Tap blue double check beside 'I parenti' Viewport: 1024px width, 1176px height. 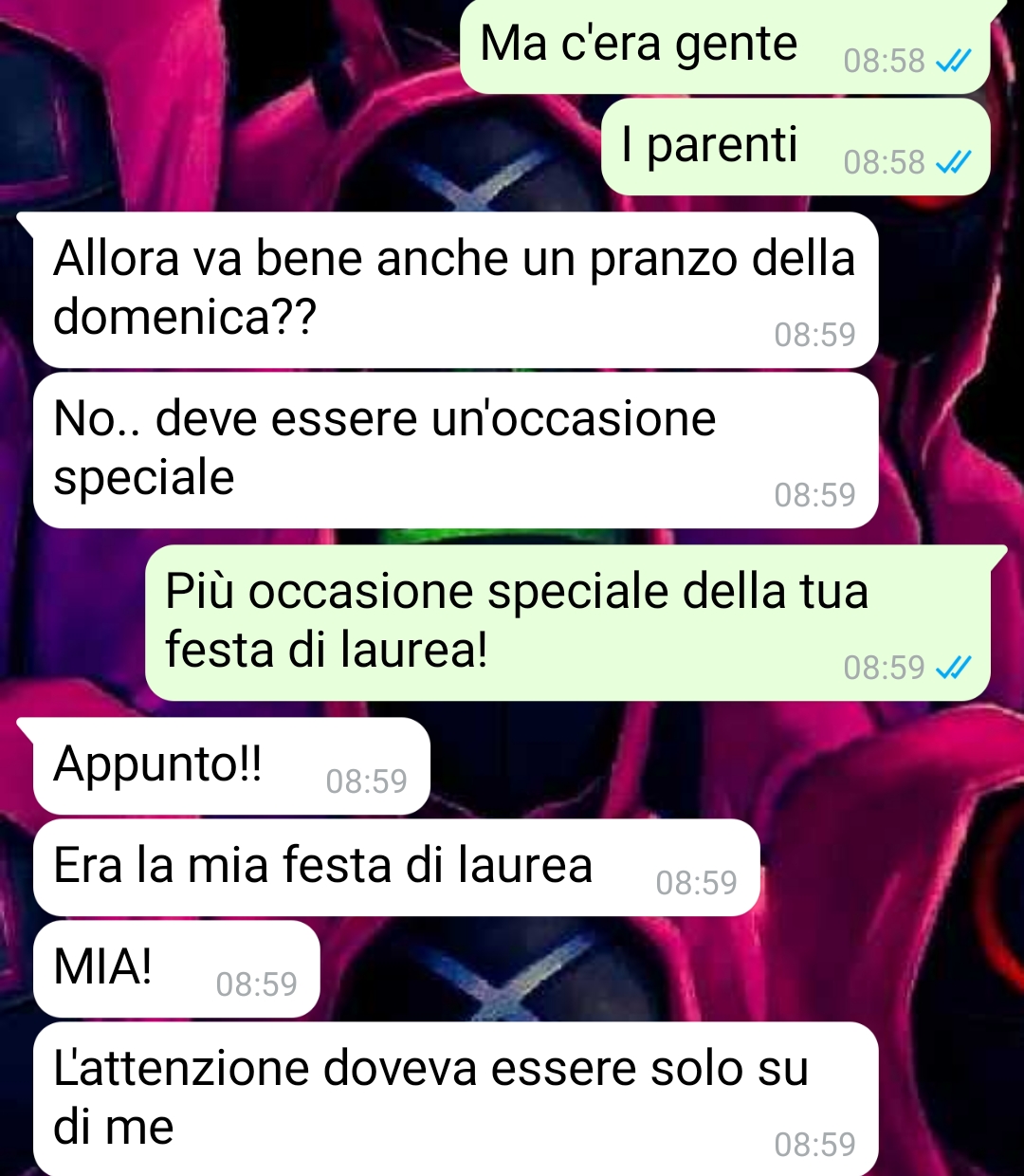coord(953,163)
